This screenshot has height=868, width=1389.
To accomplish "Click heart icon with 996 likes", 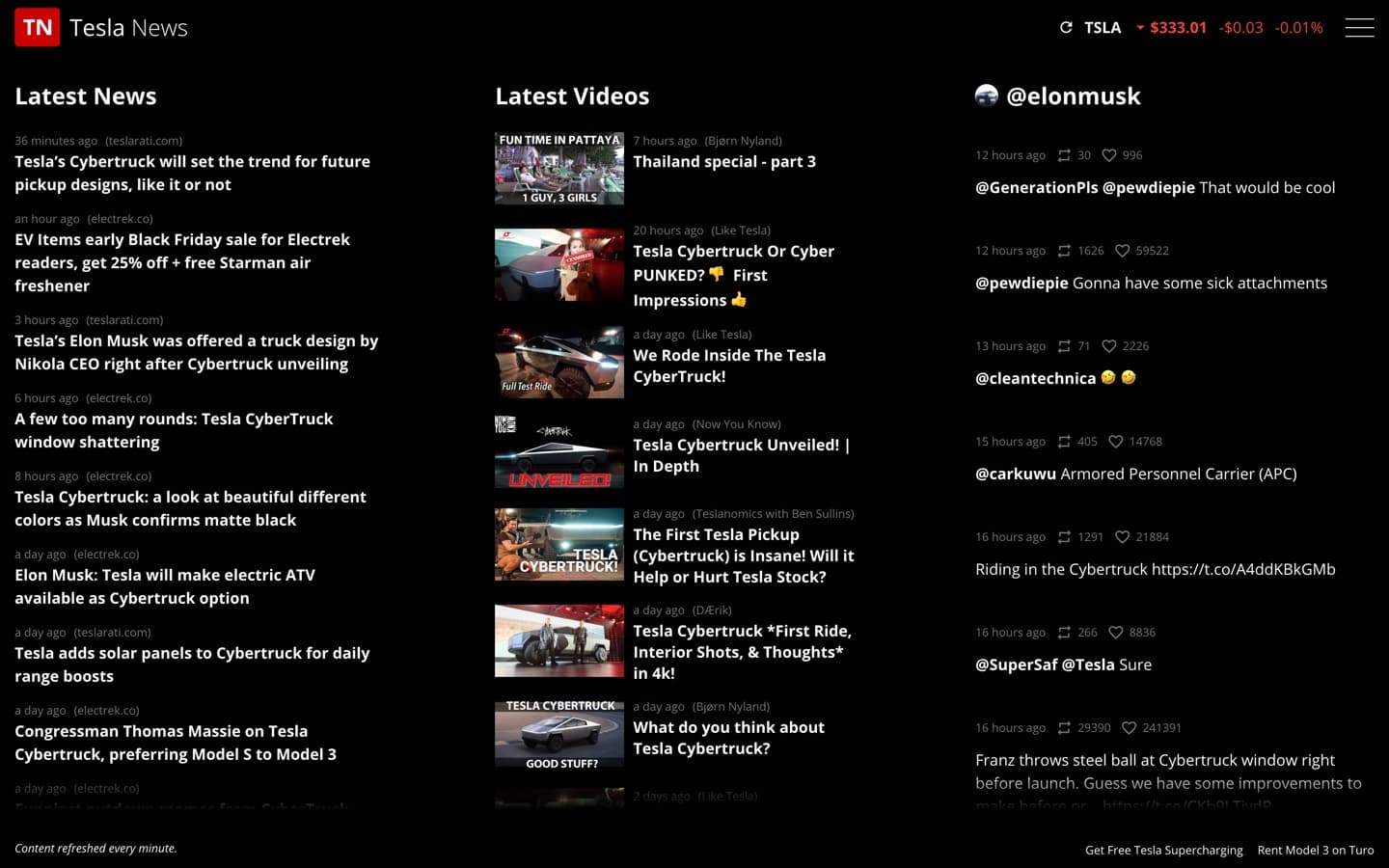I will coord(1109,155).
